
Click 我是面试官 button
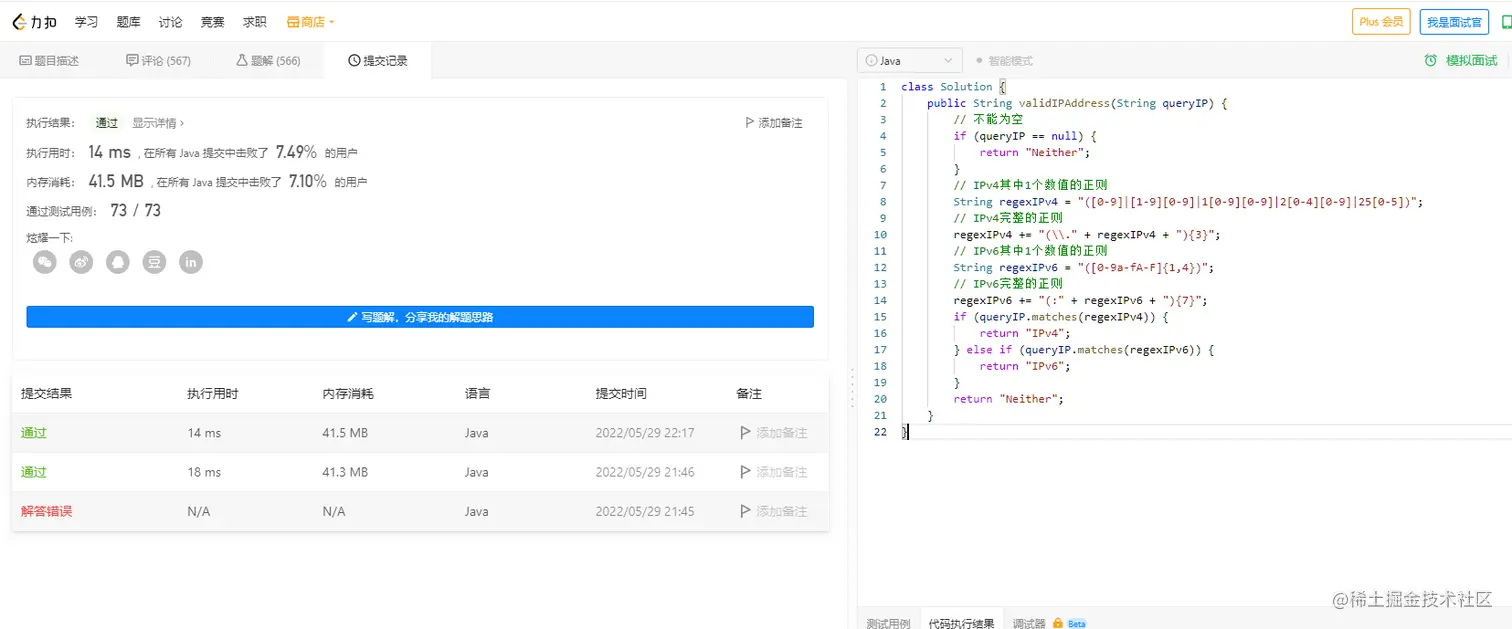tap(1454, 21)
